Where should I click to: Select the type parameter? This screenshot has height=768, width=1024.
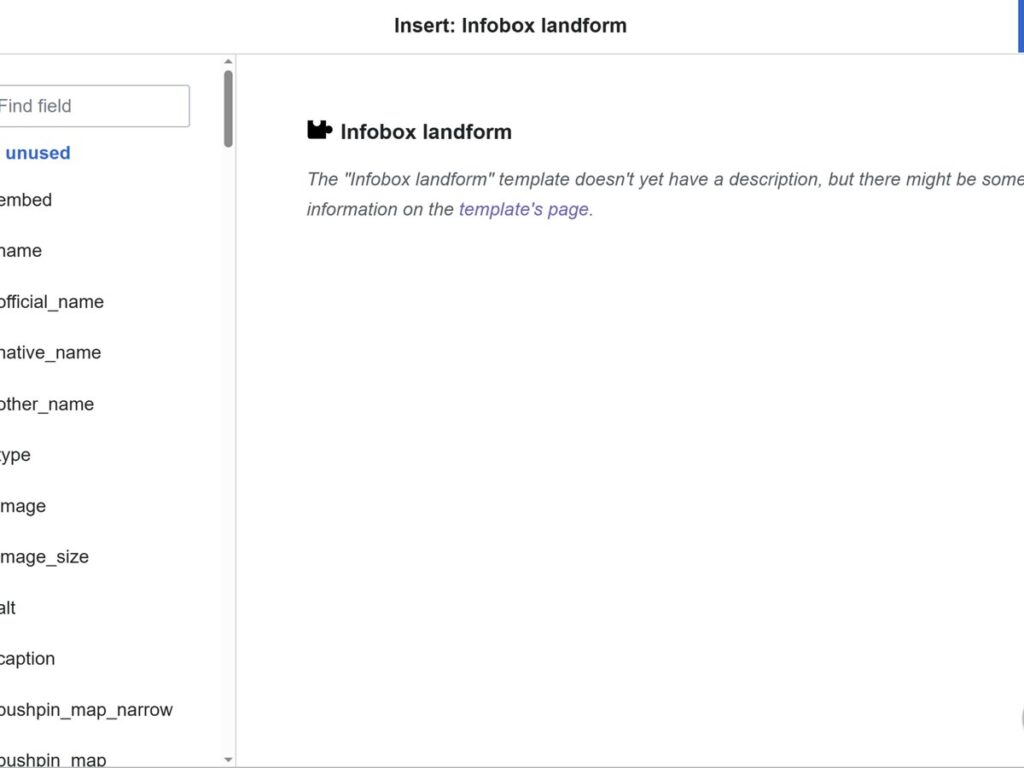(15, 455)
